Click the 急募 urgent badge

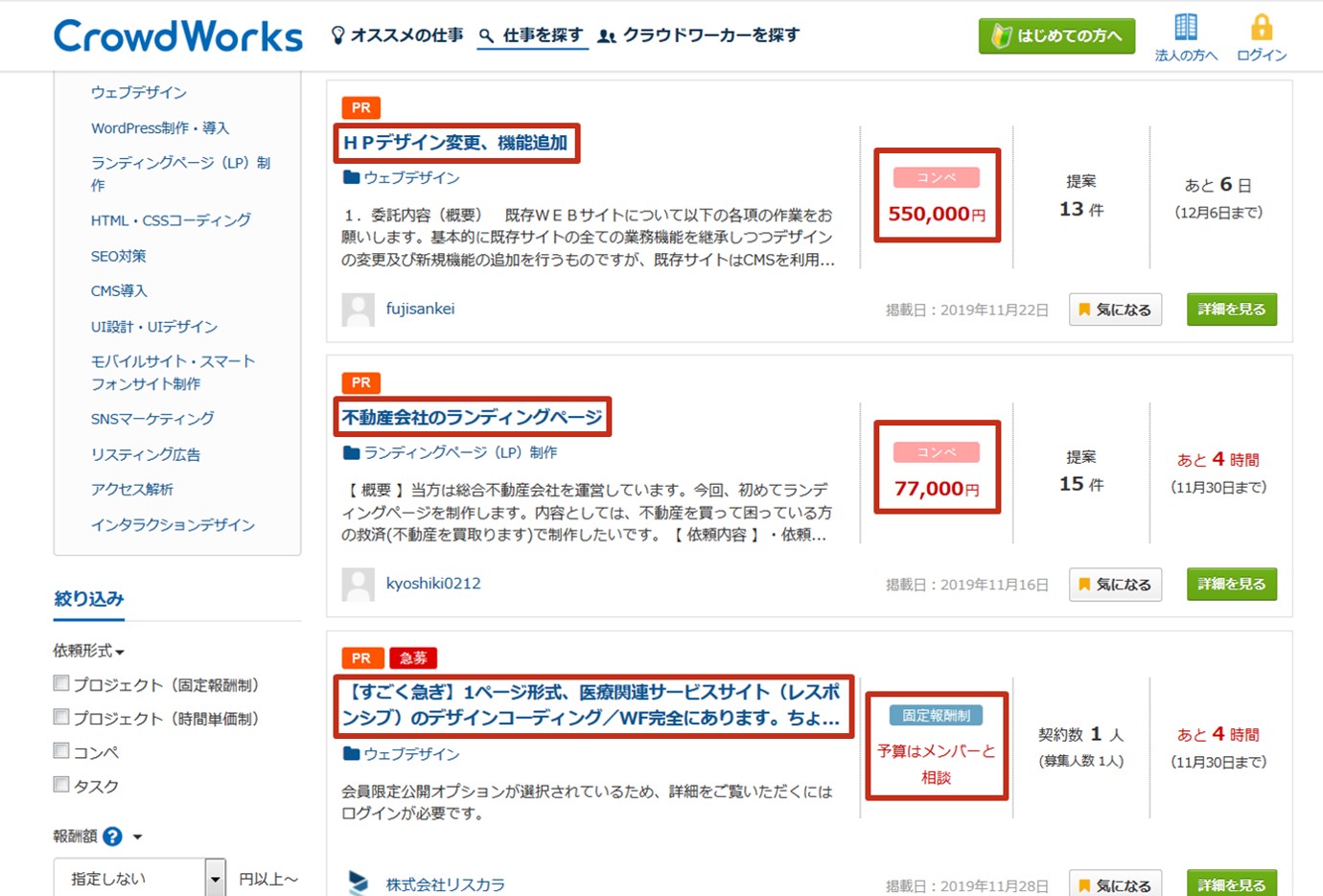(413, 658)
